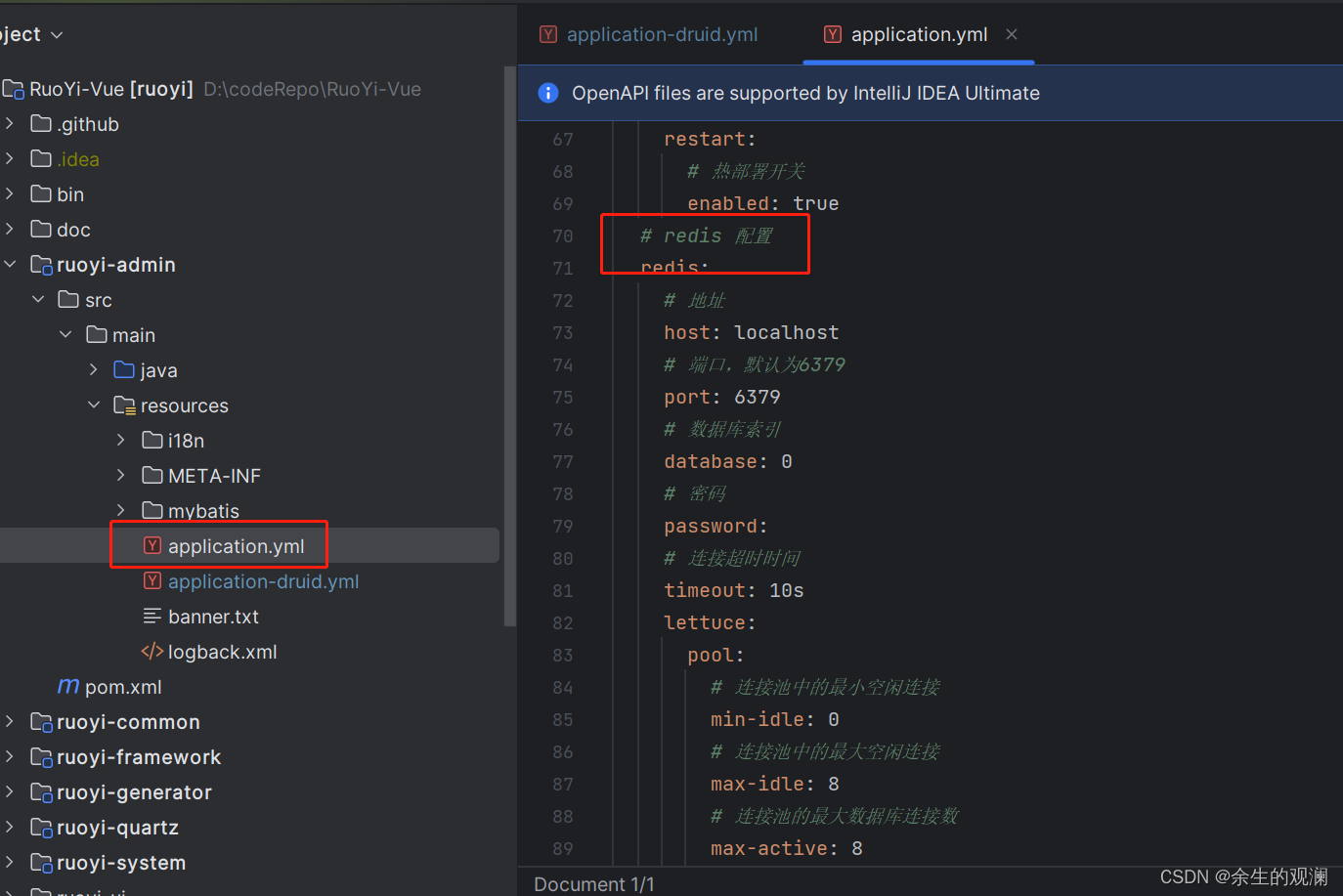The height and width of the screenshot is (896, 1343).
Task: Click the doc folder icon
Action: 41,230
